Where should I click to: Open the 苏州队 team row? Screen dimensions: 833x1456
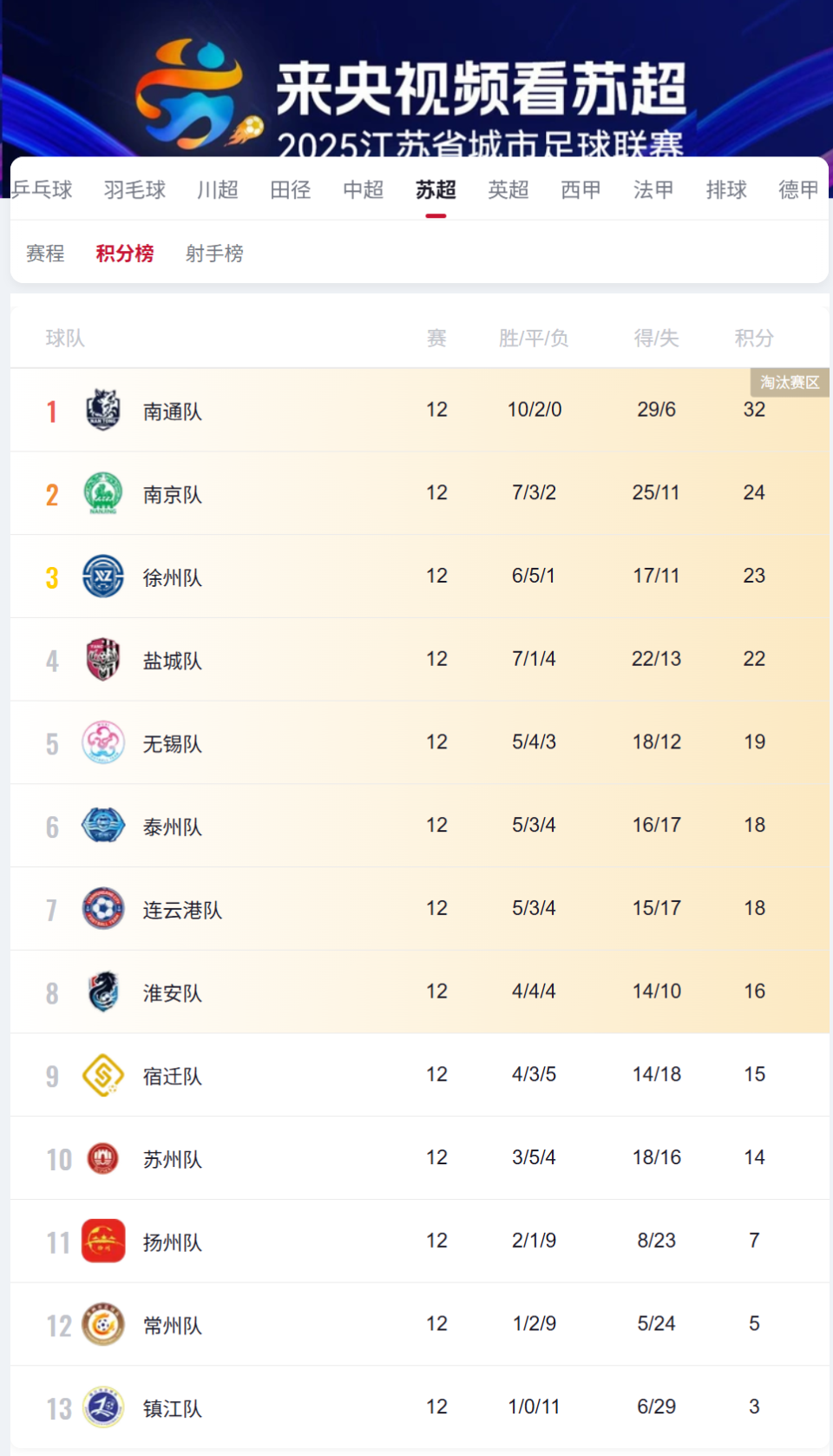click(x=420, y=1158)
